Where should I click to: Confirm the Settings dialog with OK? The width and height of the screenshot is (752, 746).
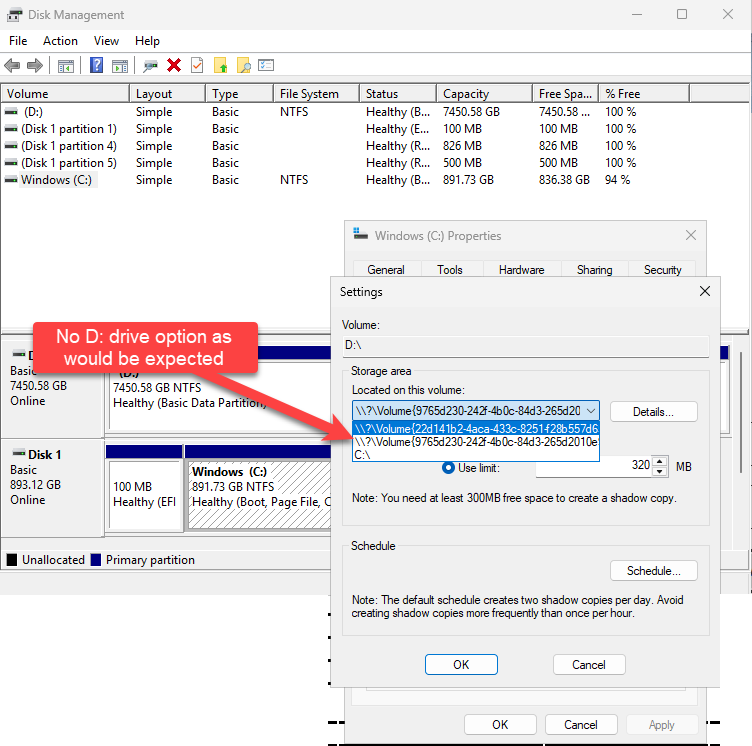click(461, 664)
